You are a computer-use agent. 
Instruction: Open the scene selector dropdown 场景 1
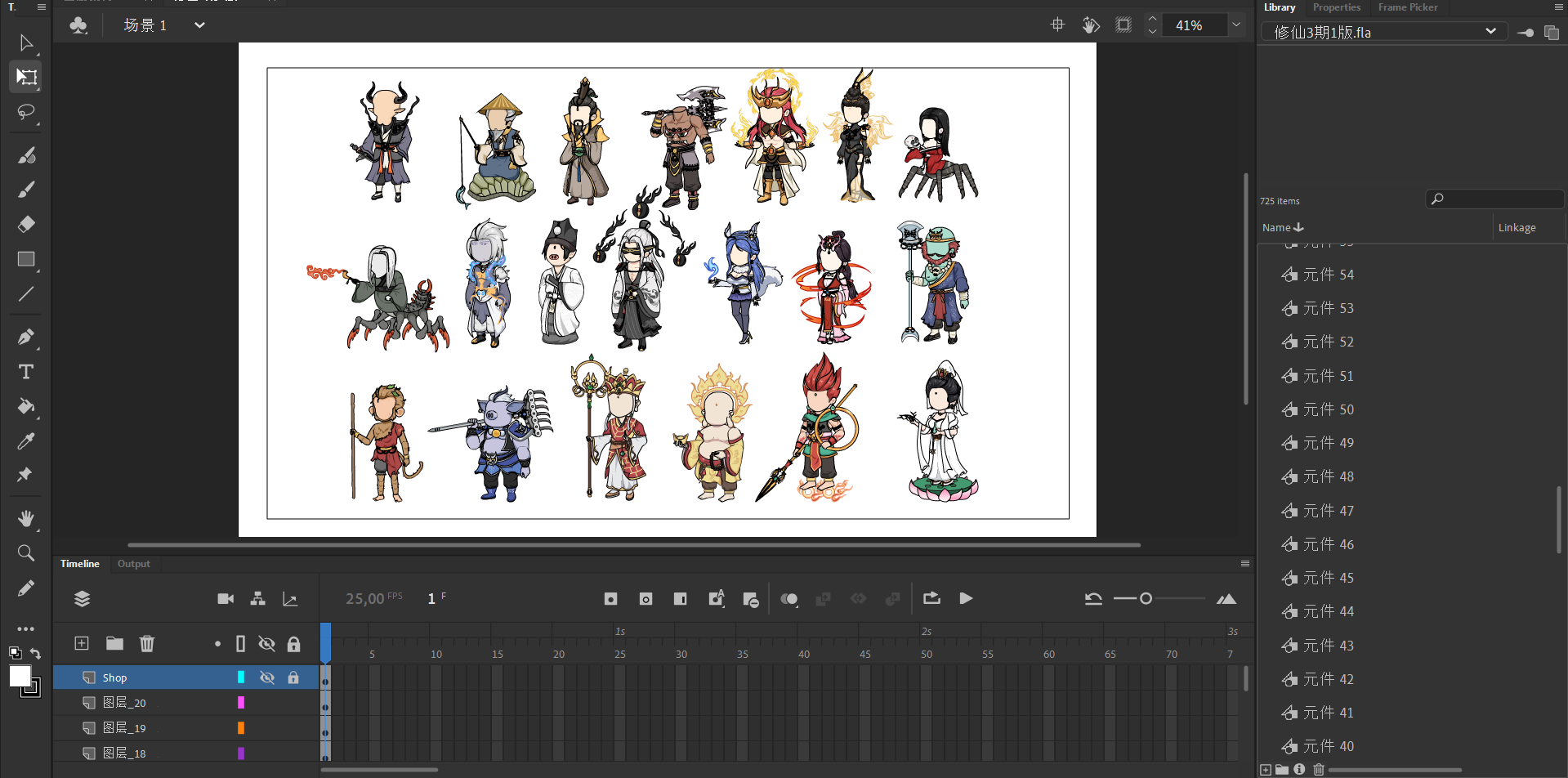[199, 25]
